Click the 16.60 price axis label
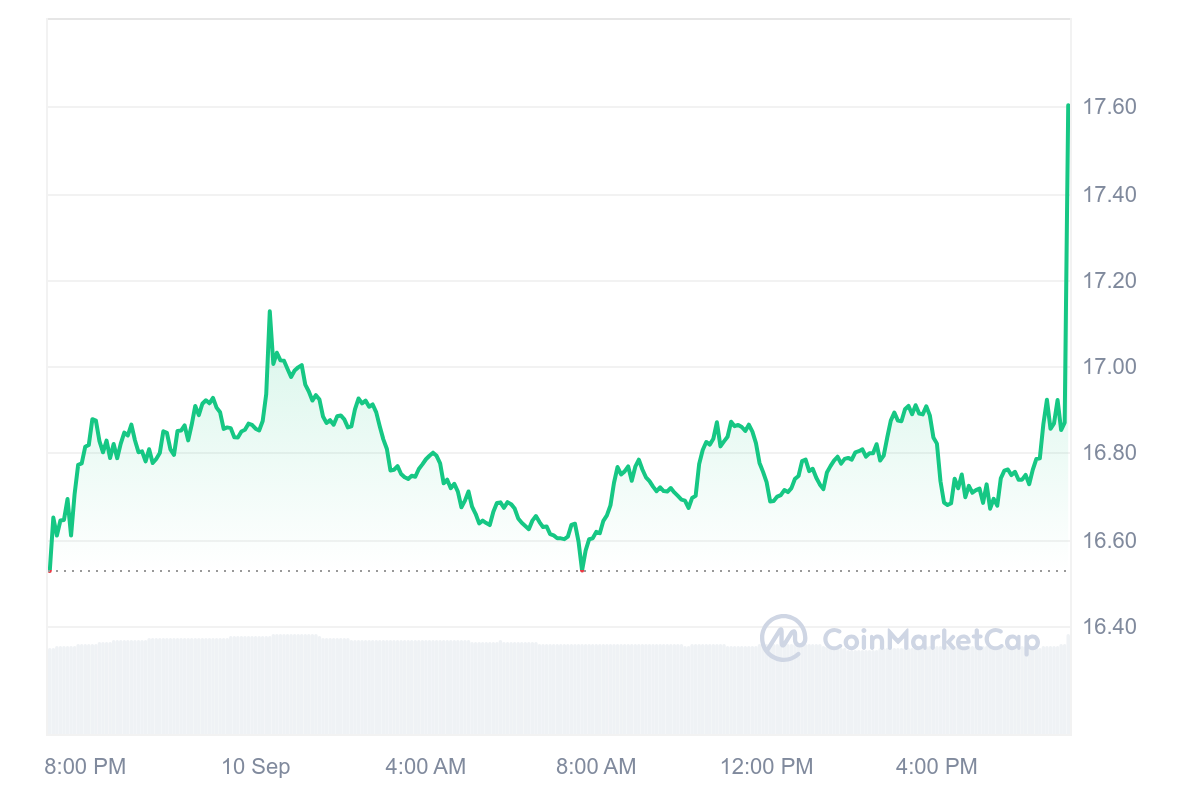The width and height of the screenshot is (1200, 800). pos(1110,541)
